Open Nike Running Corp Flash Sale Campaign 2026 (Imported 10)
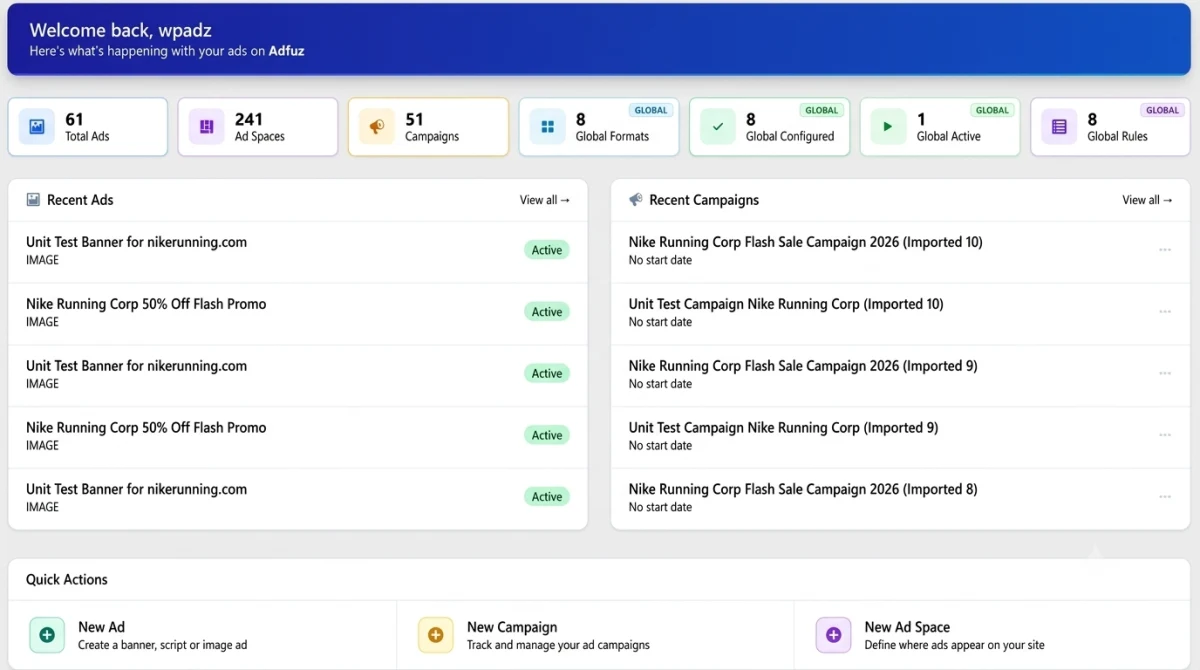The height and width of the screenshot is (670, 1200). coord(805,242)
